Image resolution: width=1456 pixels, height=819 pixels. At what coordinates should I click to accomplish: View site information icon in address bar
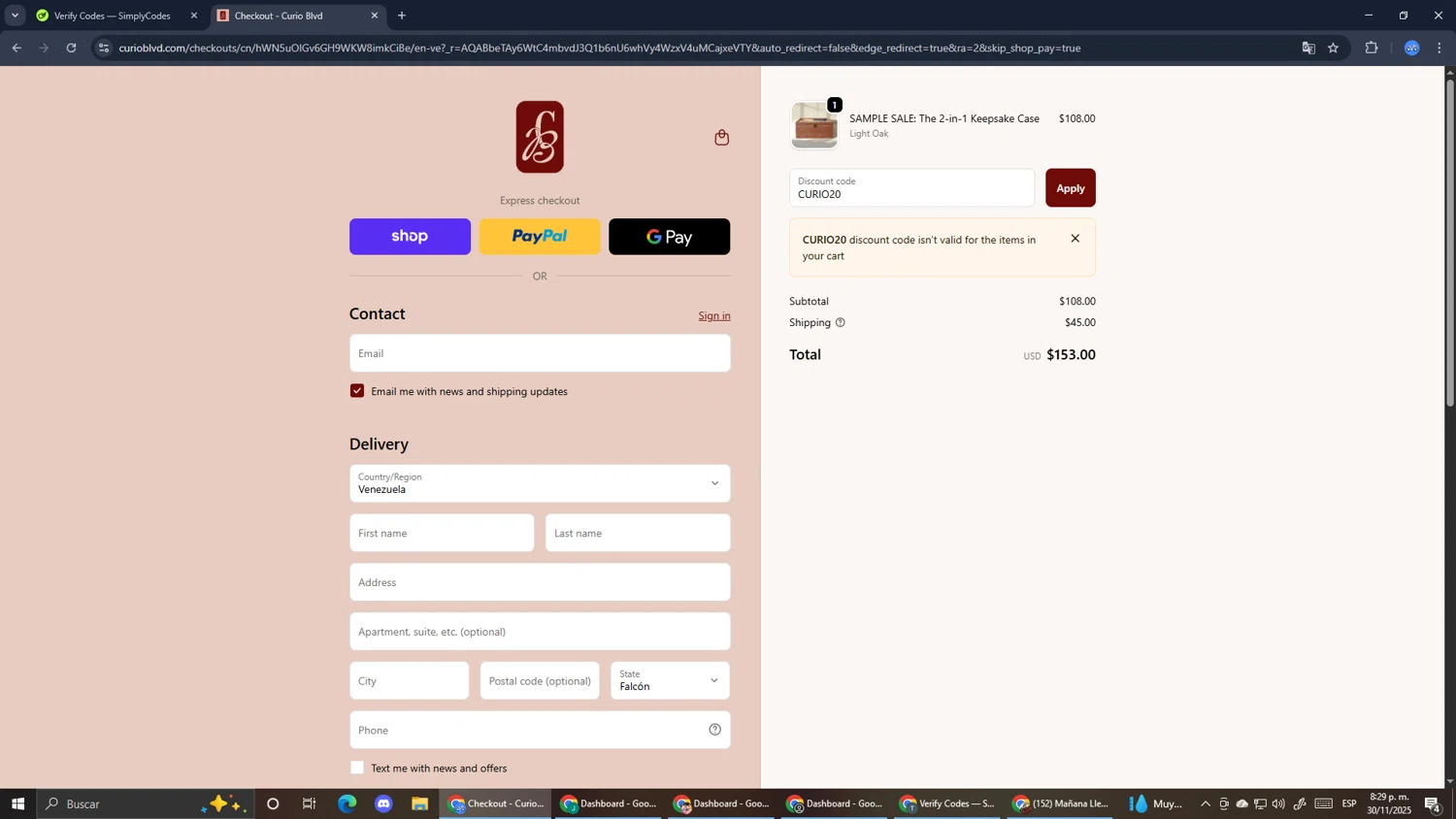105,48
